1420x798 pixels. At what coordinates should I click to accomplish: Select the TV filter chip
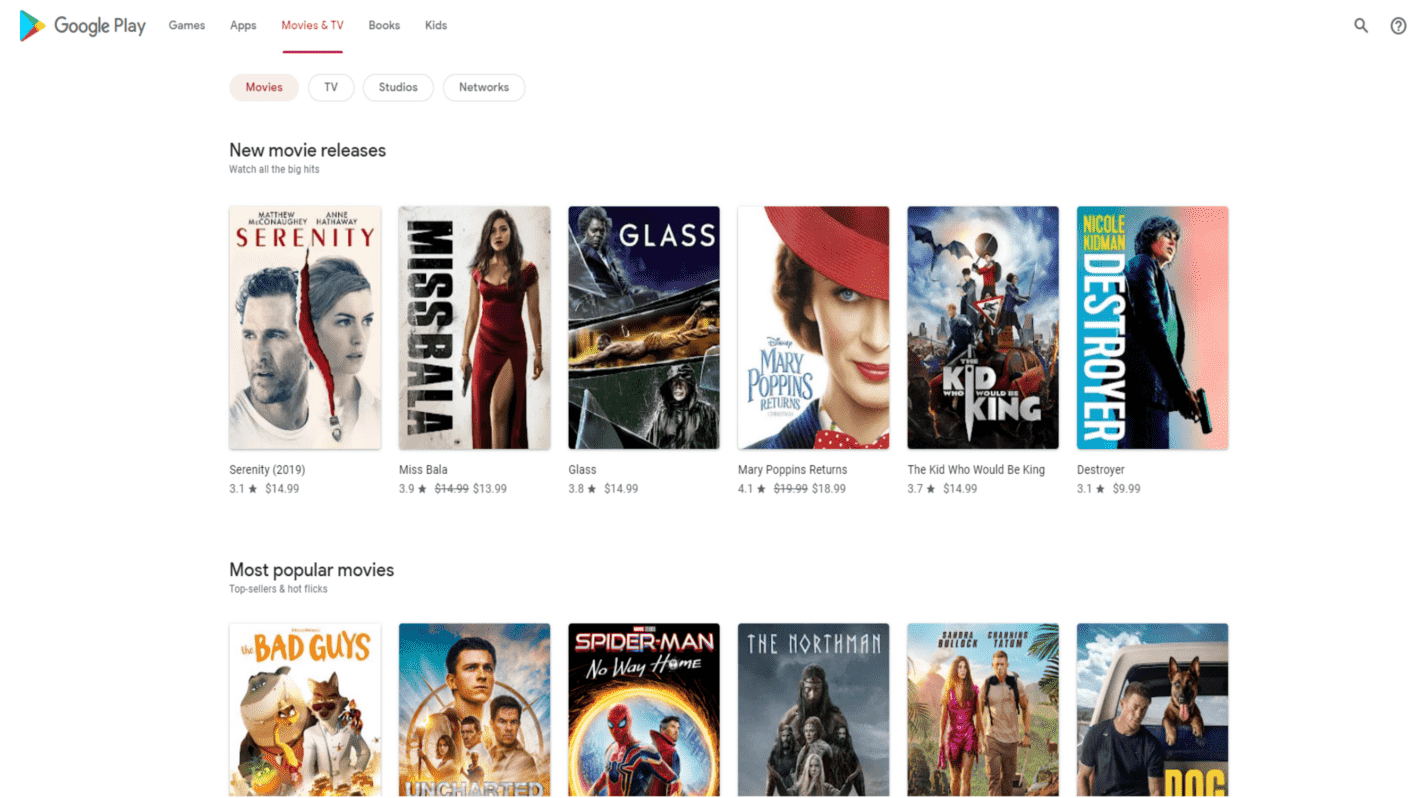tap(331, 87)
